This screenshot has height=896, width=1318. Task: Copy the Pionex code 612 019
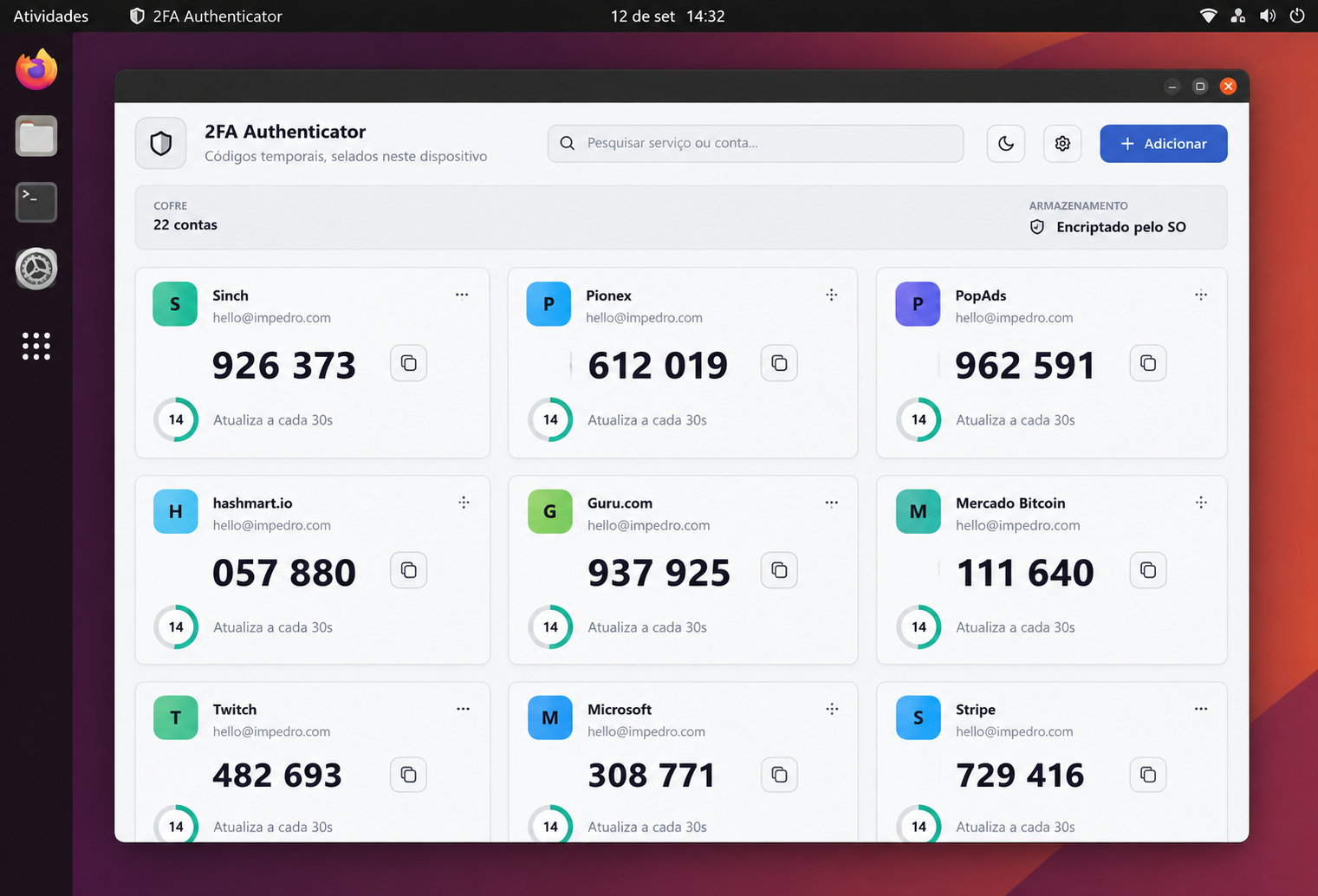point(779,363)
